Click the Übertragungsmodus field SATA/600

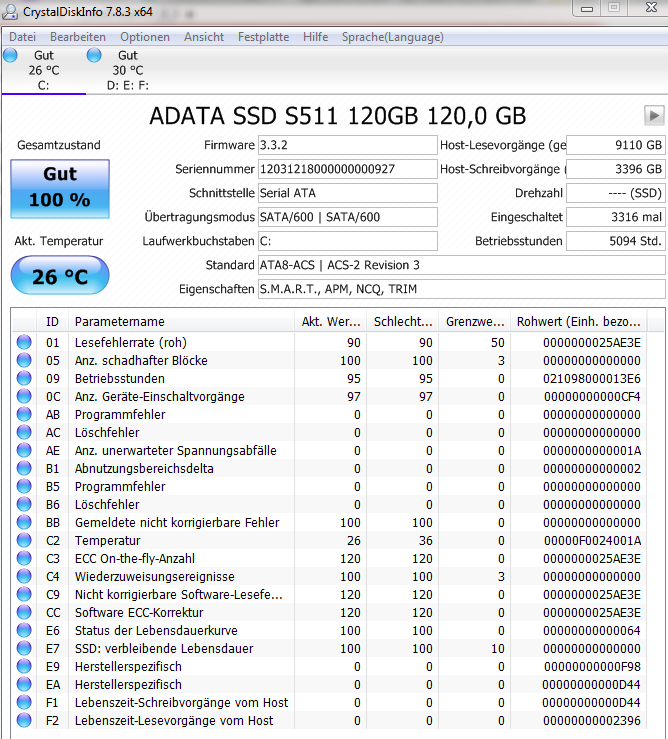click(347, 217)
